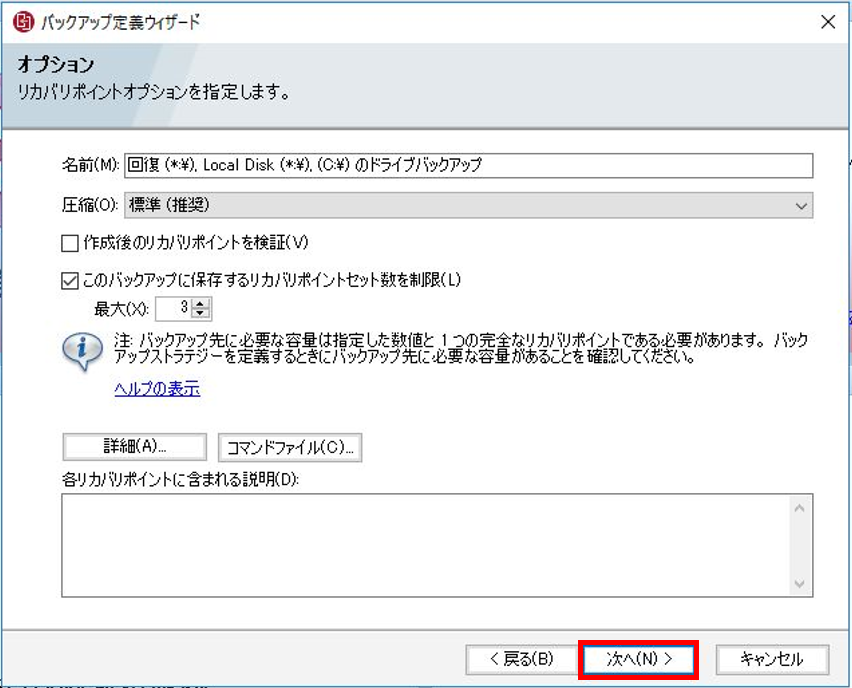Click the コマンドファイル(C)... button
852x688 pixels.
pyautogui.click(x=290, y=448)
